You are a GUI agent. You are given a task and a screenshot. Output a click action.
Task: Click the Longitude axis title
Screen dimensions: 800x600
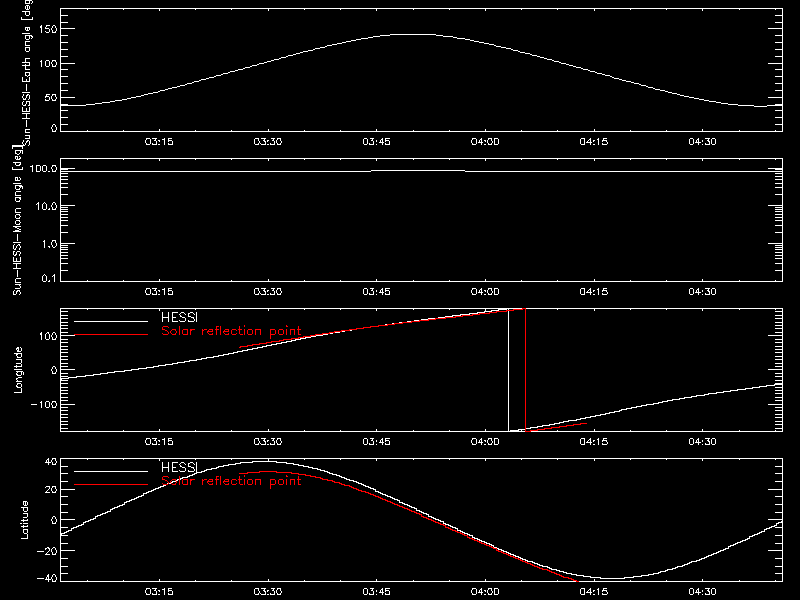coord(18,370)
